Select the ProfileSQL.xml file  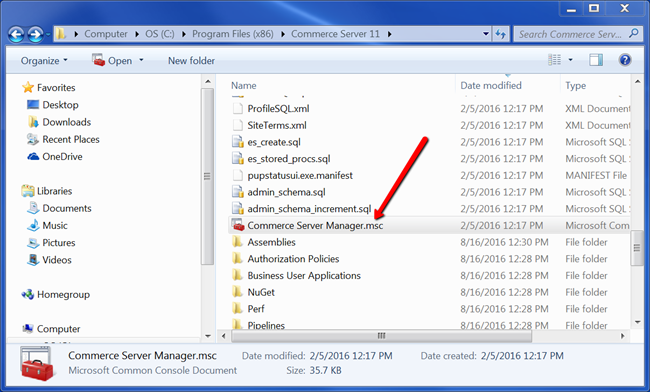[x=278, y=109]
